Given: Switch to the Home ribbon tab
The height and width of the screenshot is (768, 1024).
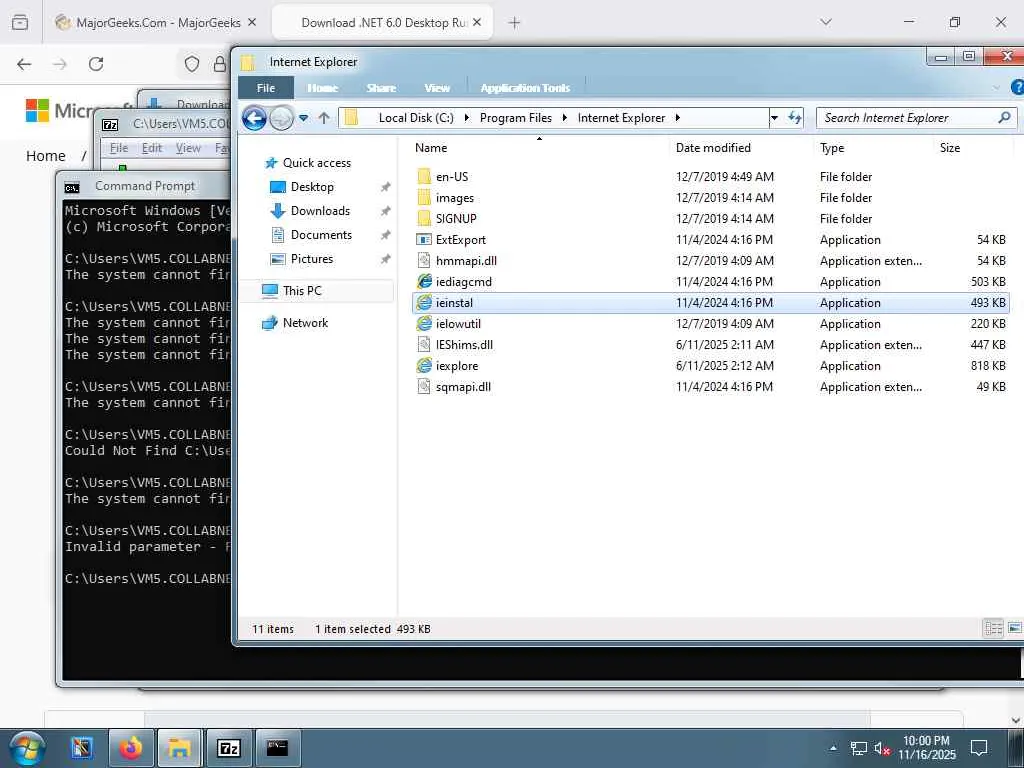Looking at the screenshot, I should [x=323, y=88].
